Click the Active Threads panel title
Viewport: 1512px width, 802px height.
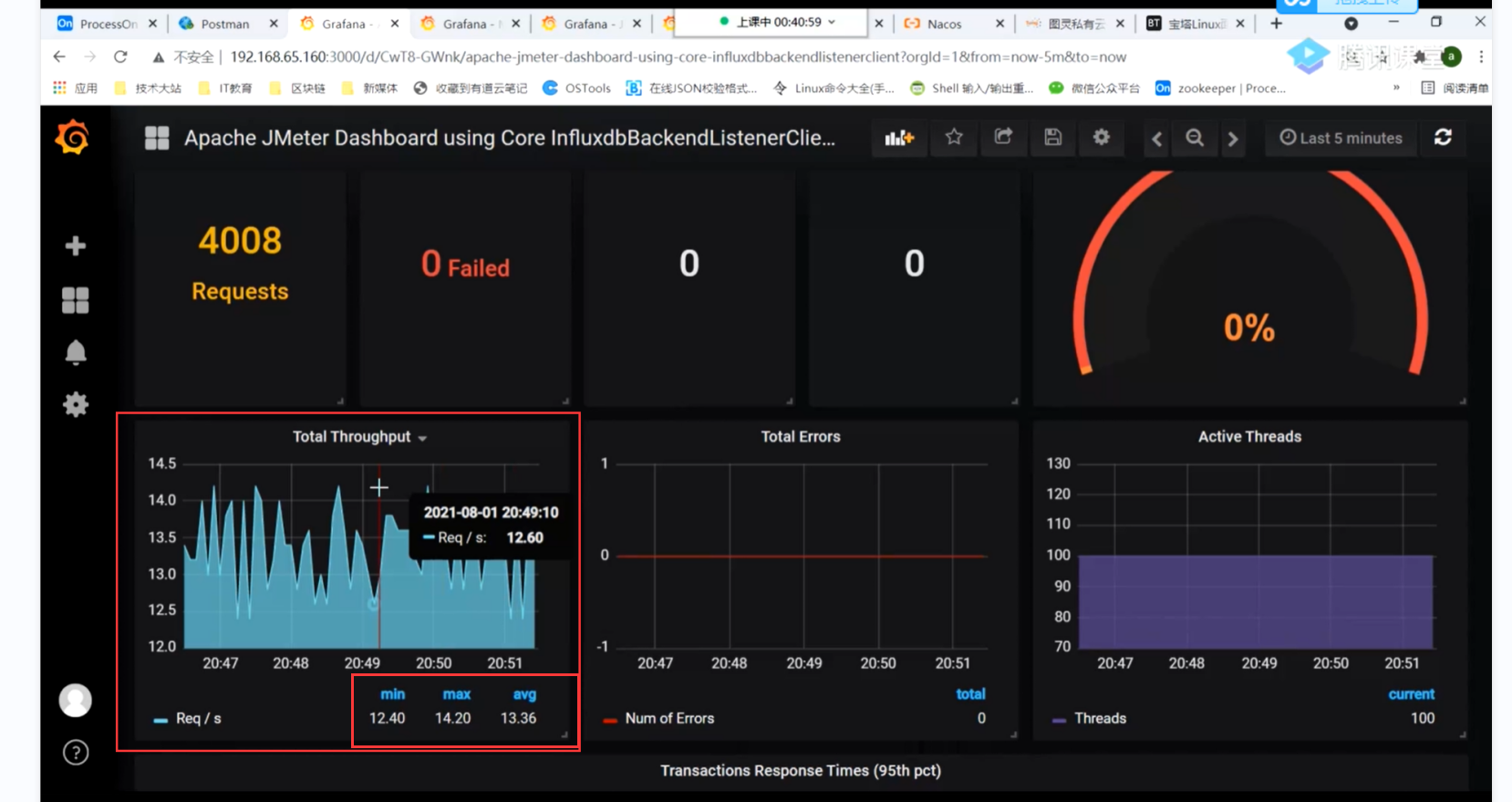tap(1249, 437)
